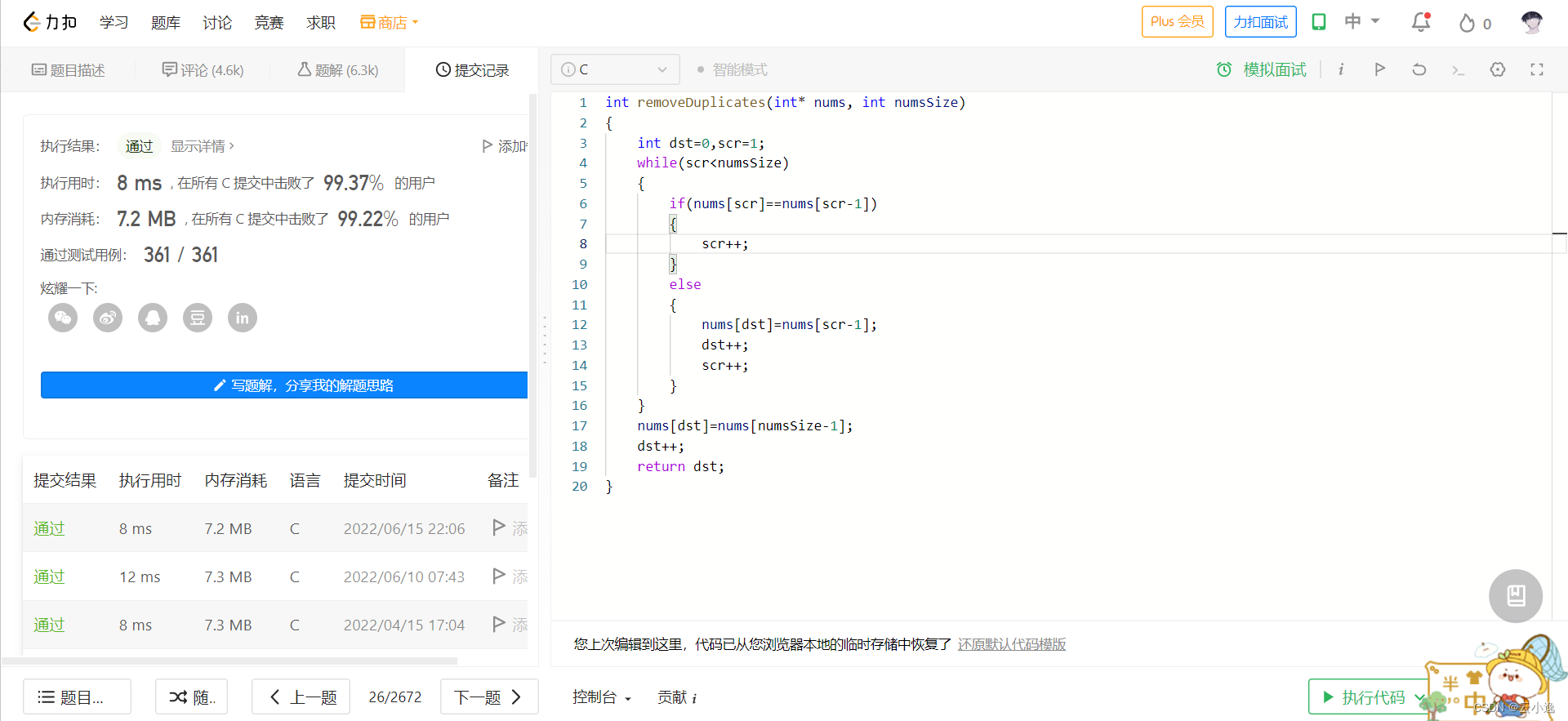Go to 上一题 previous problem

301,697
